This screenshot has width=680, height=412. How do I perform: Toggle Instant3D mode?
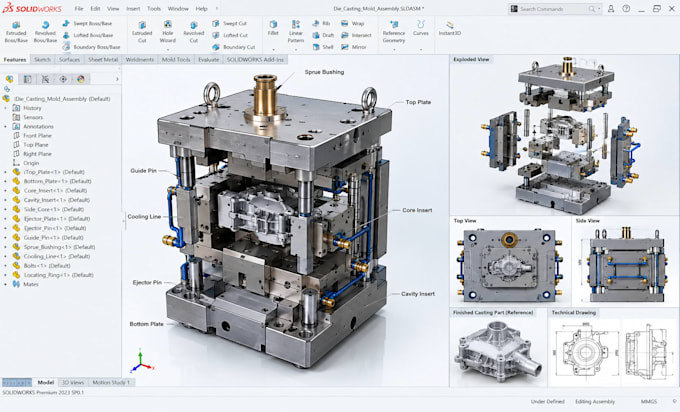coord(449,28)
